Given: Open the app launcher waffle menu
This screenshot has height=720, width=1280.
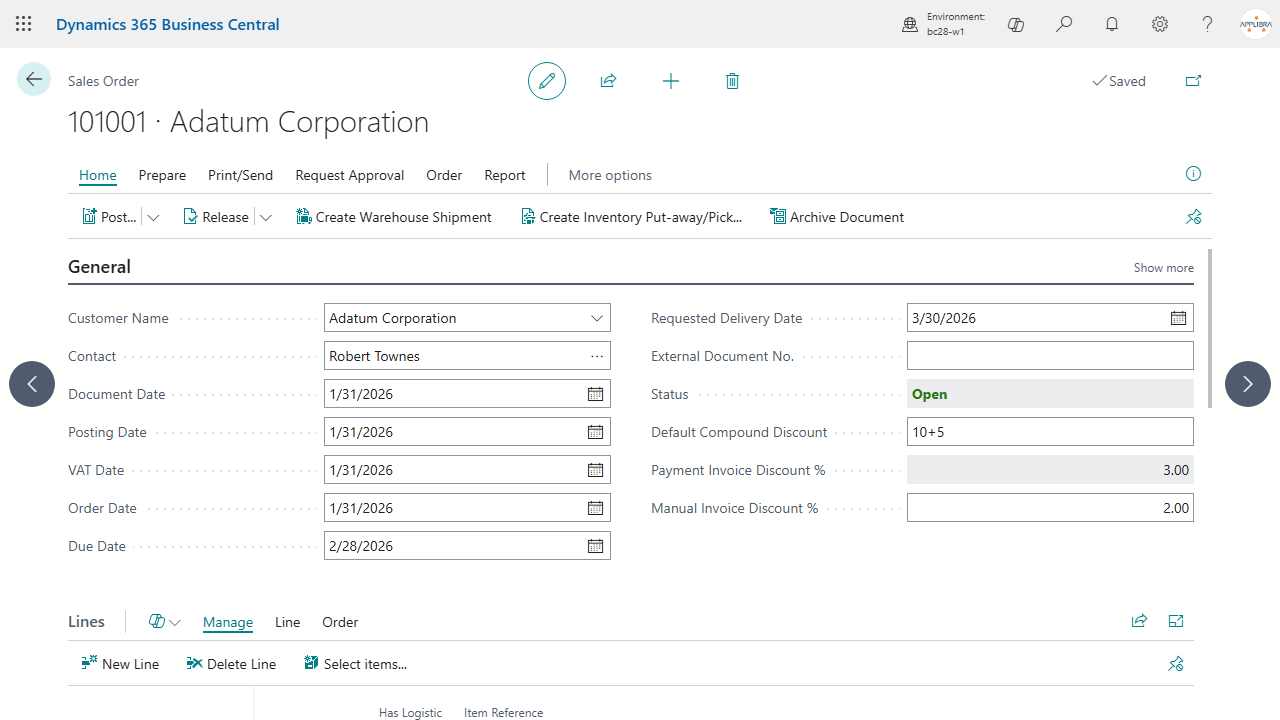Looking at the screenshot, I should coord(24,24).
